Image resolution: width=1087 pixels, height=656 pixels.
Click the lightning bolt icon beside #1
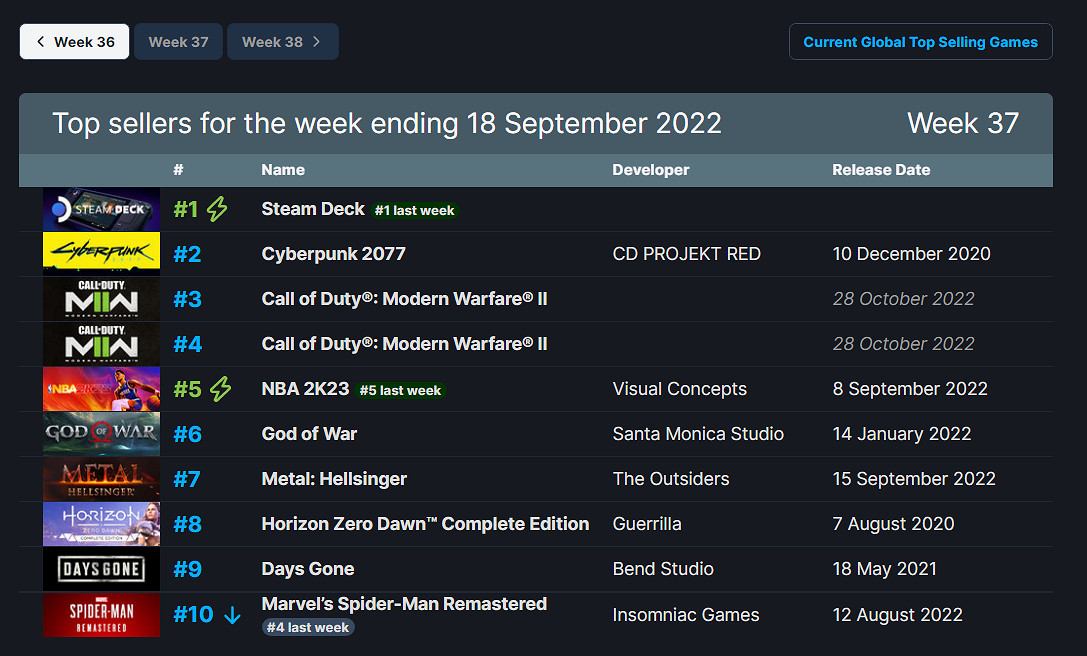click(217, 209)
